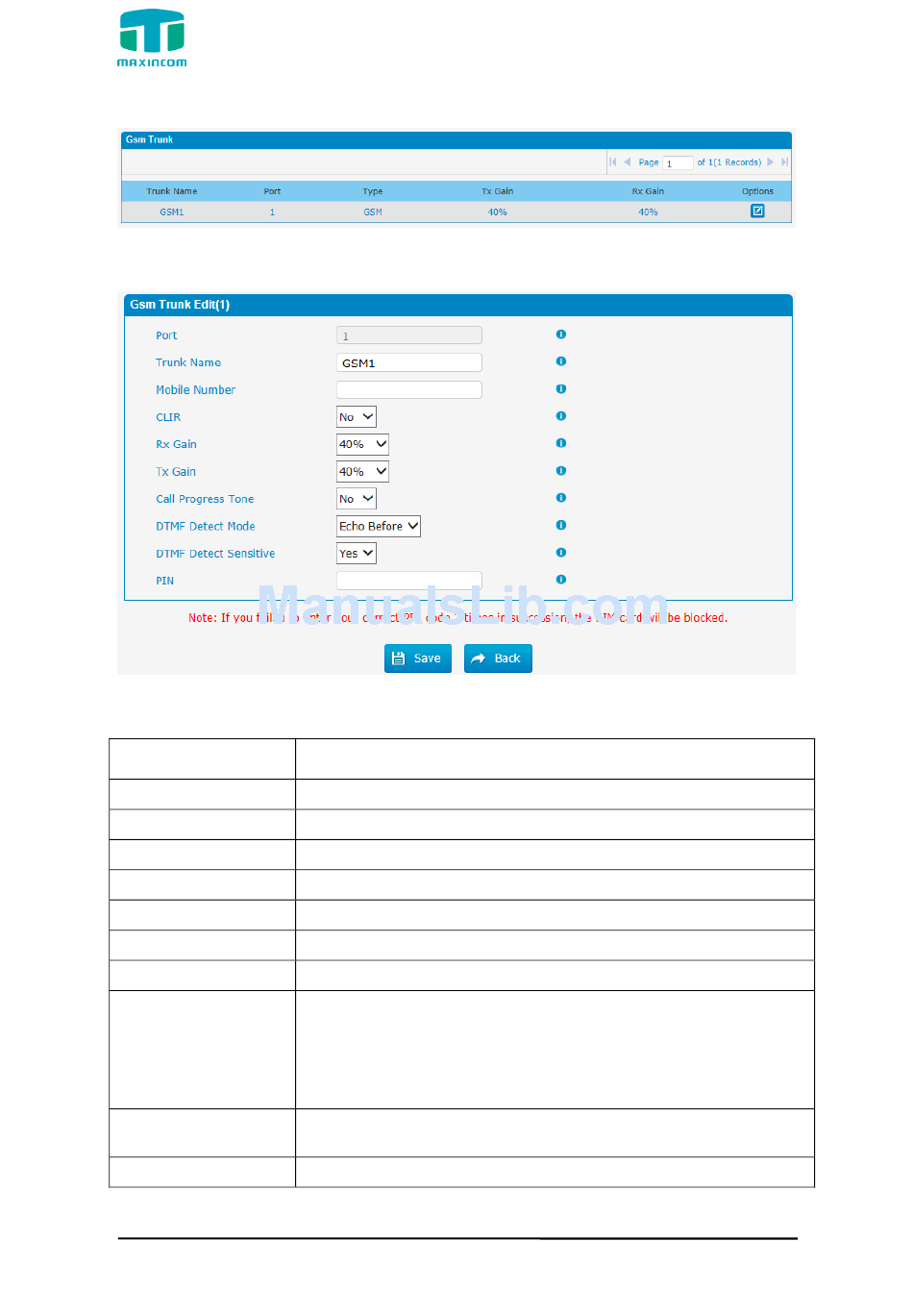Click the Back button
The width and height of the screenshot is (913, 1316).
(498, 658)
